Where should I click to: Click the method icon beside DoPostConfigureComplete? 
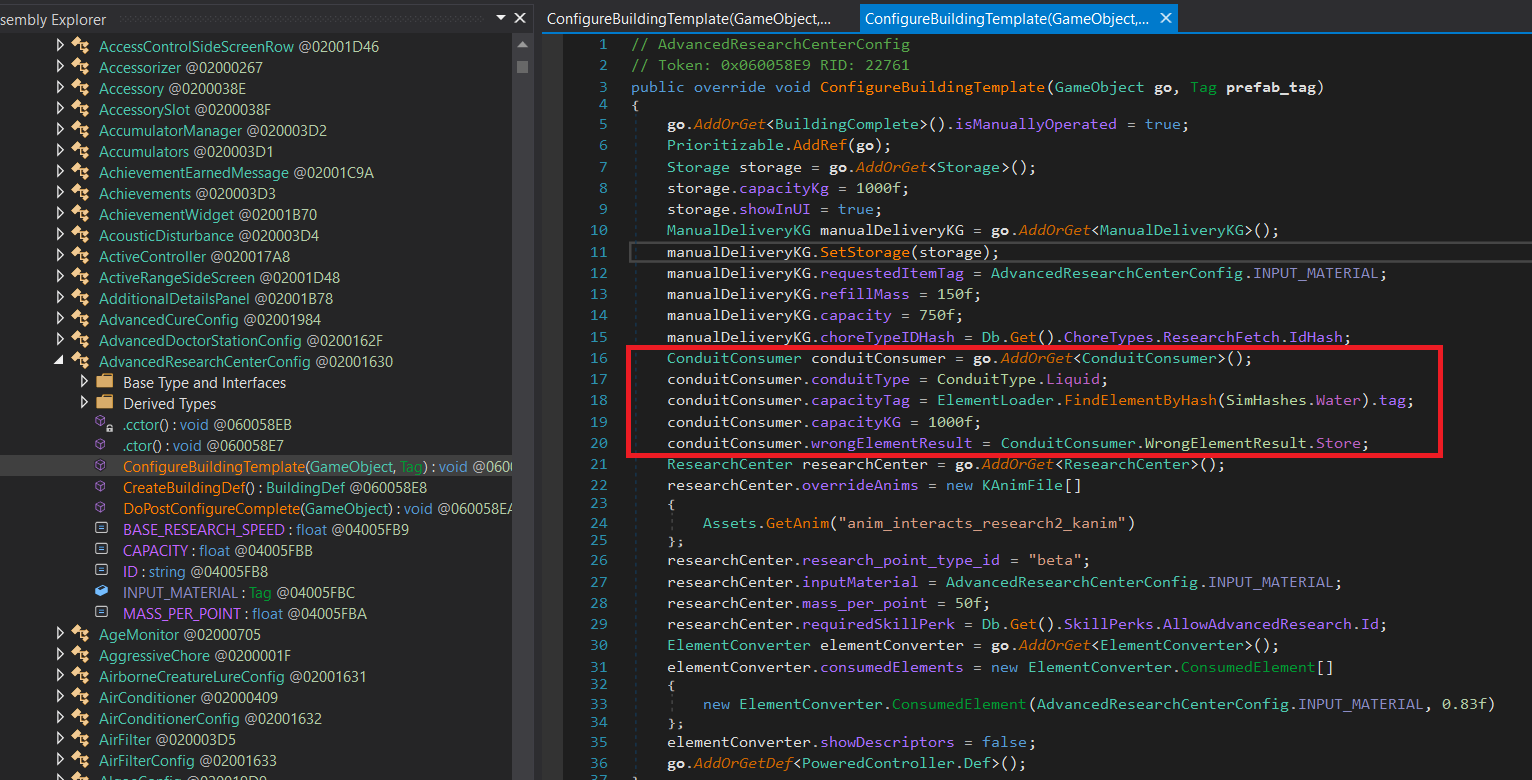101,509
